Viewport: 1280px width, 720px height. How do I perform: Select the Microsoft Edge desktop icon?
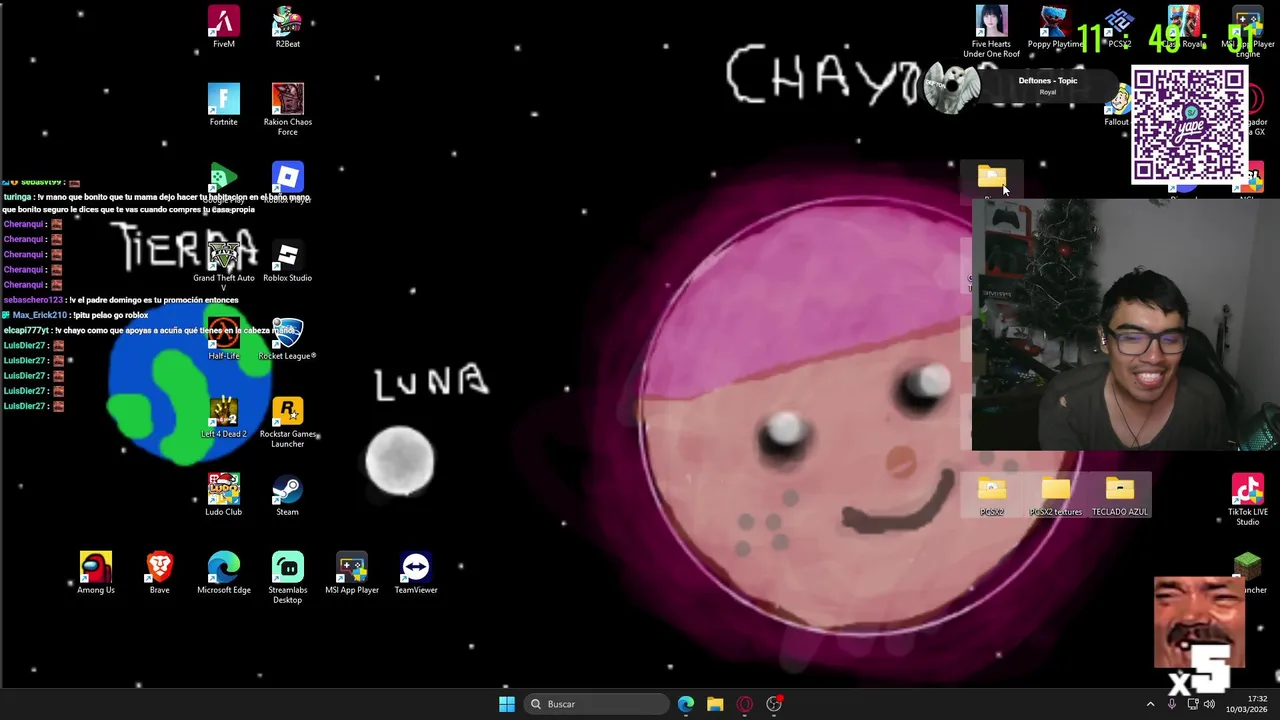223,573
